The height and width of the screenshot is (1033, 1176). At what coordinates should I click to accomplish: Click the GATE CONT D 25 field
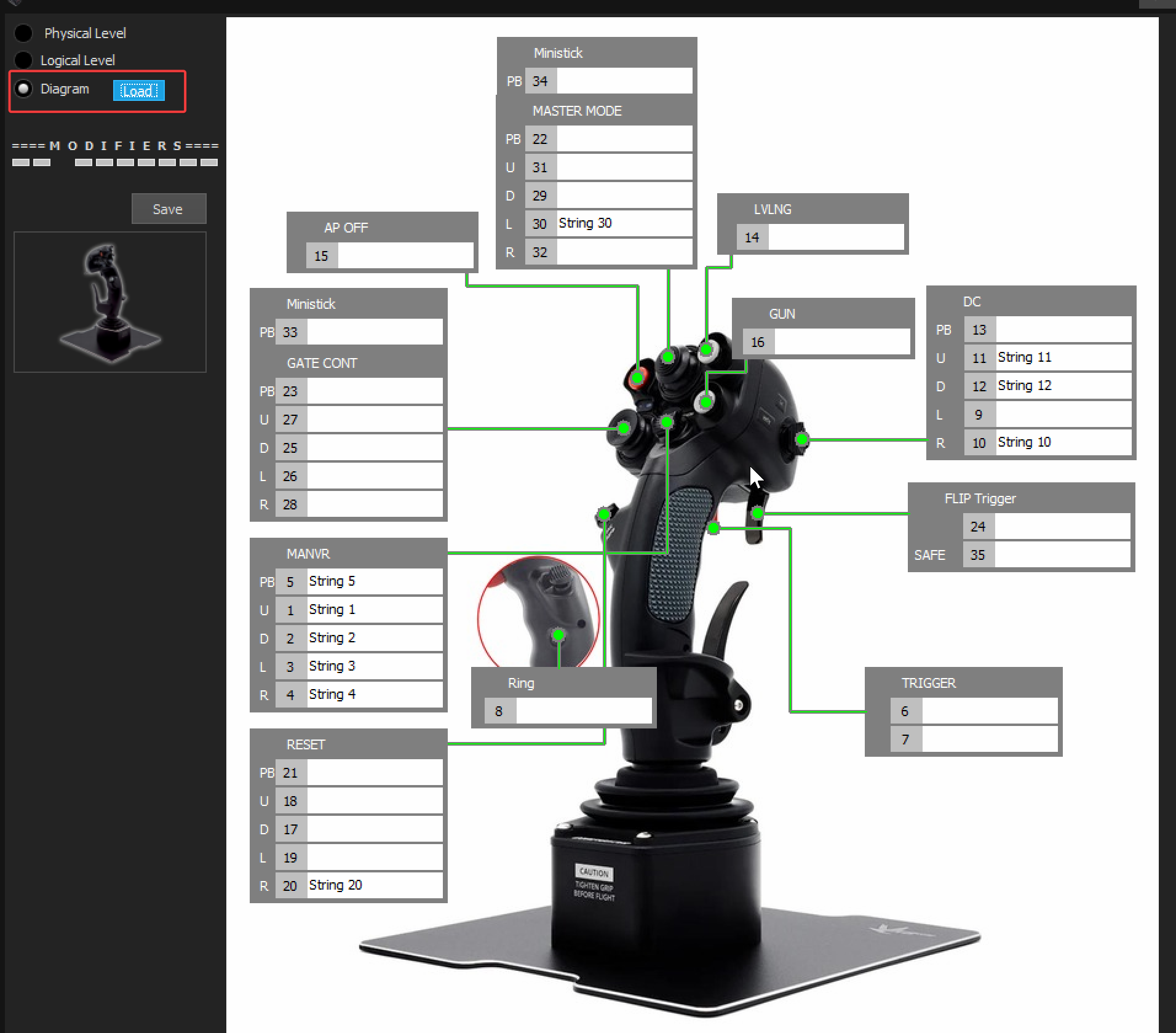(375, 447)
